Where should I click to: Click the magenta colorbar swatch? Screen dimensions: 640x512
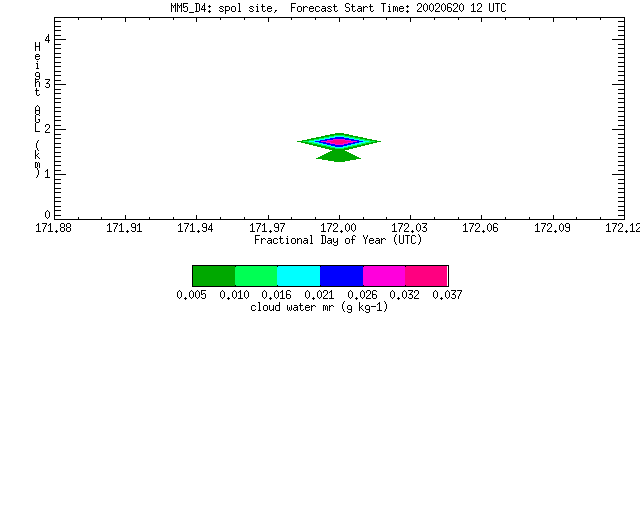(x=384, y=276)
